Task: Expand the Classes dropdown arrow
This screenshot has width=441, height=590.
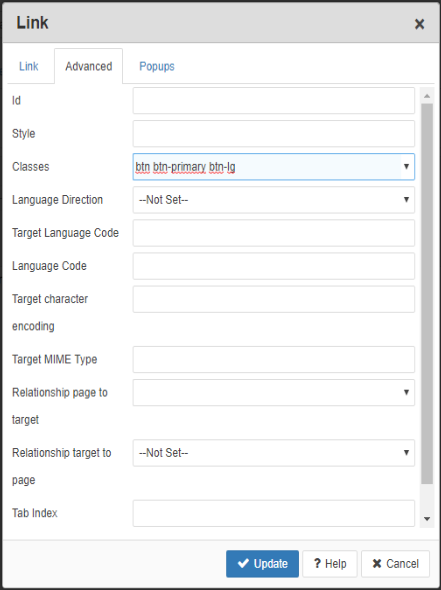Action: tap(406, 166)
